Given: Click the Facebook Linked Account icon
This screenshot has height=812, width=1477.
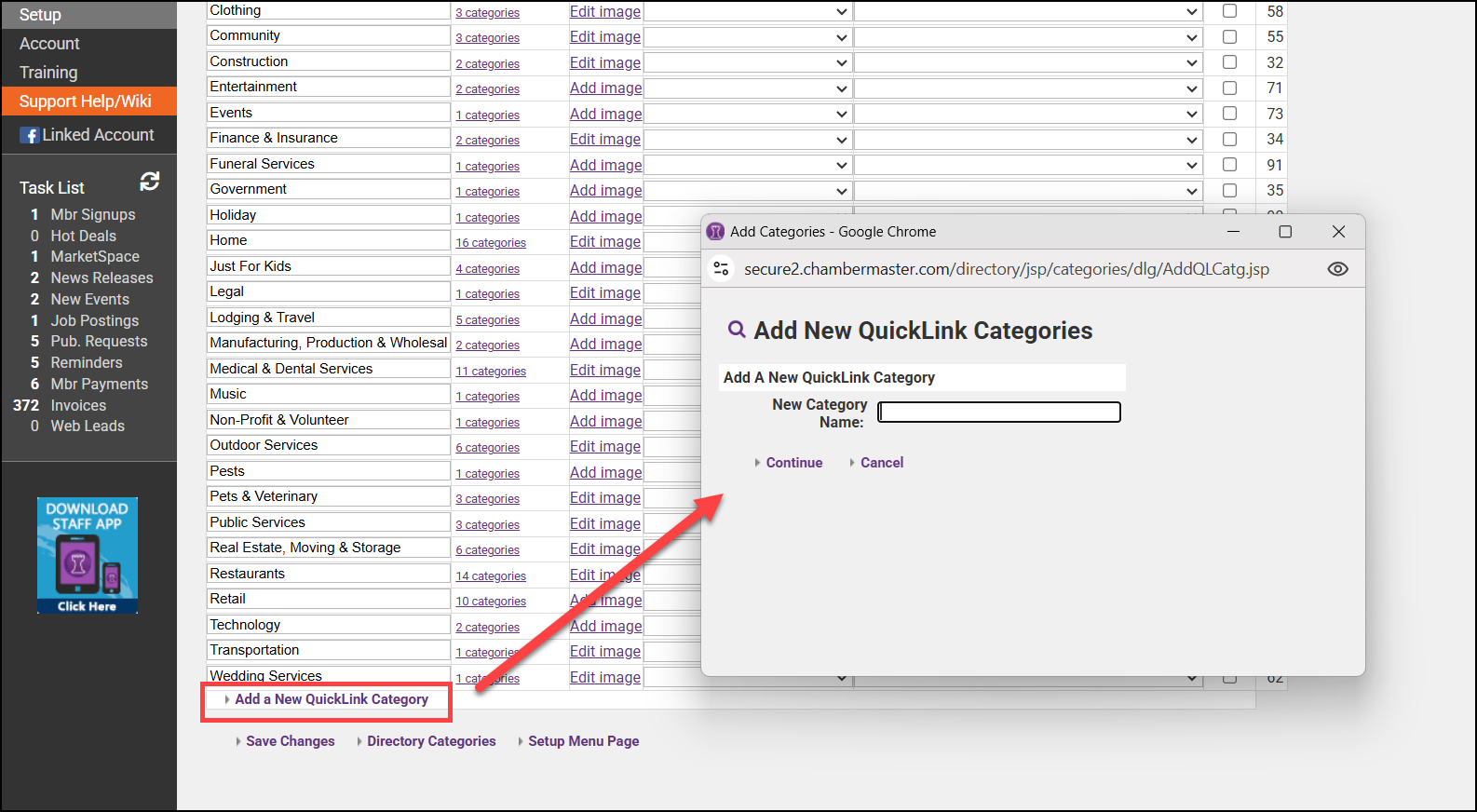Looking at the screenshot, I should (x=29, y=135).
